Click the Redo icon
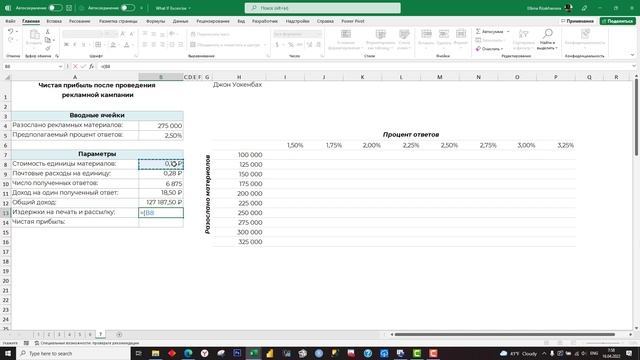640x360 pixels. 11,40
